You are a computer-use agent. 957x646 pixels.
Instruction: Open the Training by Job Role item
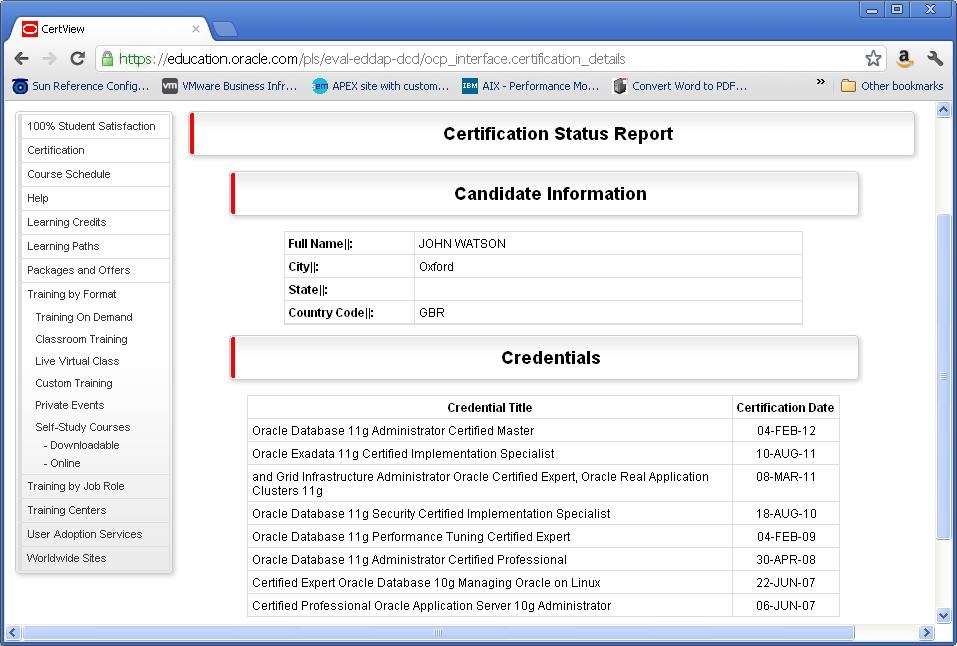coord(95,487)
